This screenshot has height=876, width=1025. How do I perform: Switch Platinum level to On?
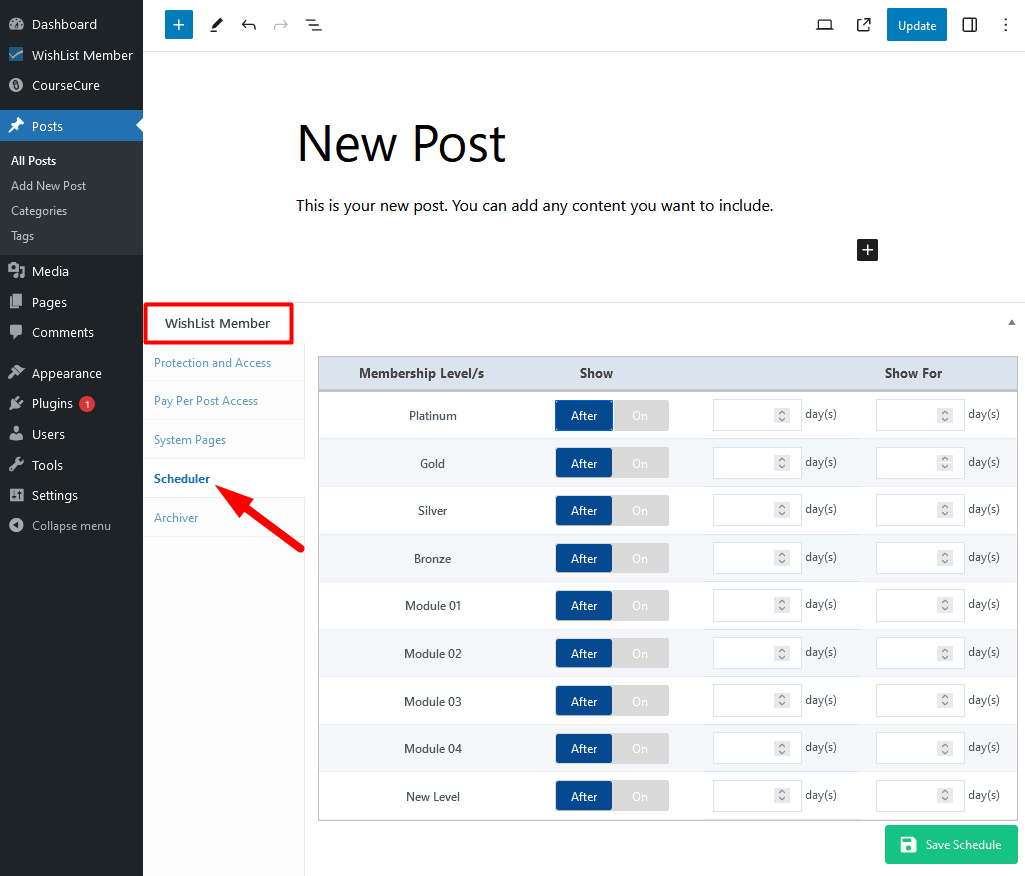pos(640,415)
